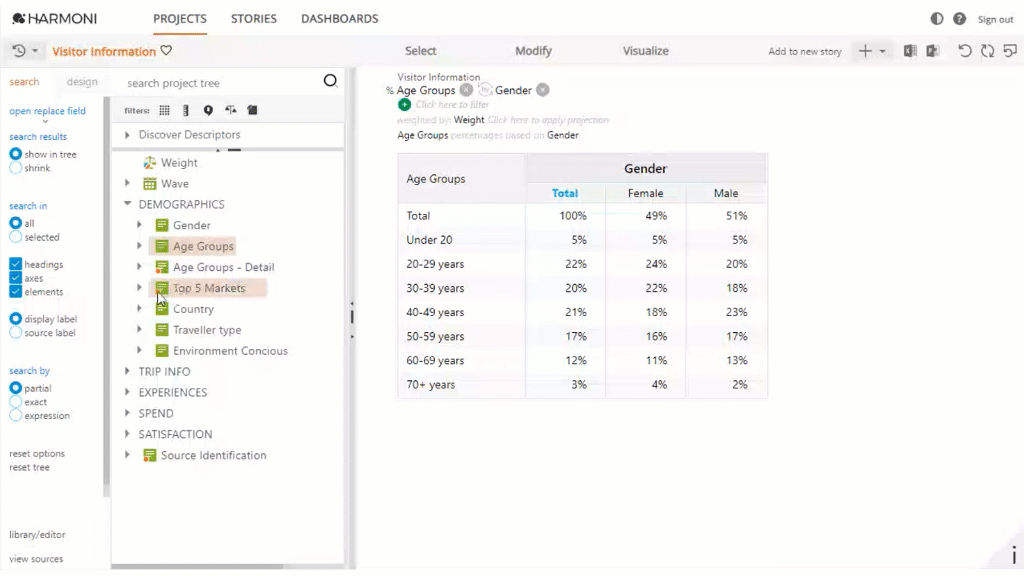Select search by 'expression' radio
The image size is (1024, 576).
pyautogui.click(x=16, y=415)
